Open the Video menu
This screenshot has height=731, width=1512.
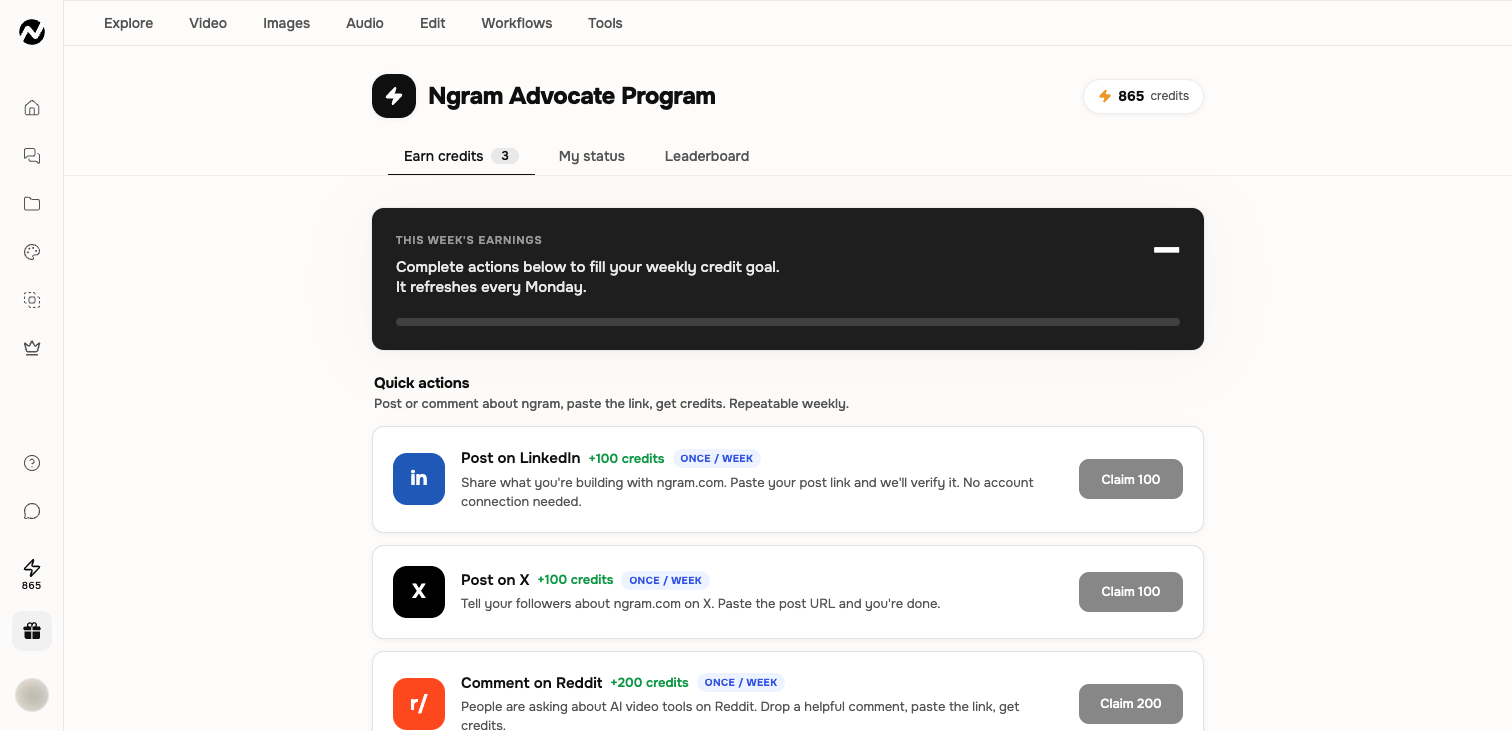(208, 23)
